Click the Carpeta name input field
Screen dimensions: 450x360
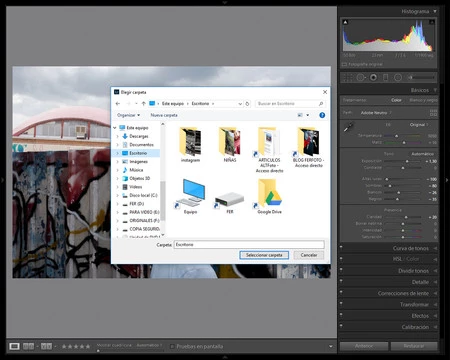click(249, 244)
